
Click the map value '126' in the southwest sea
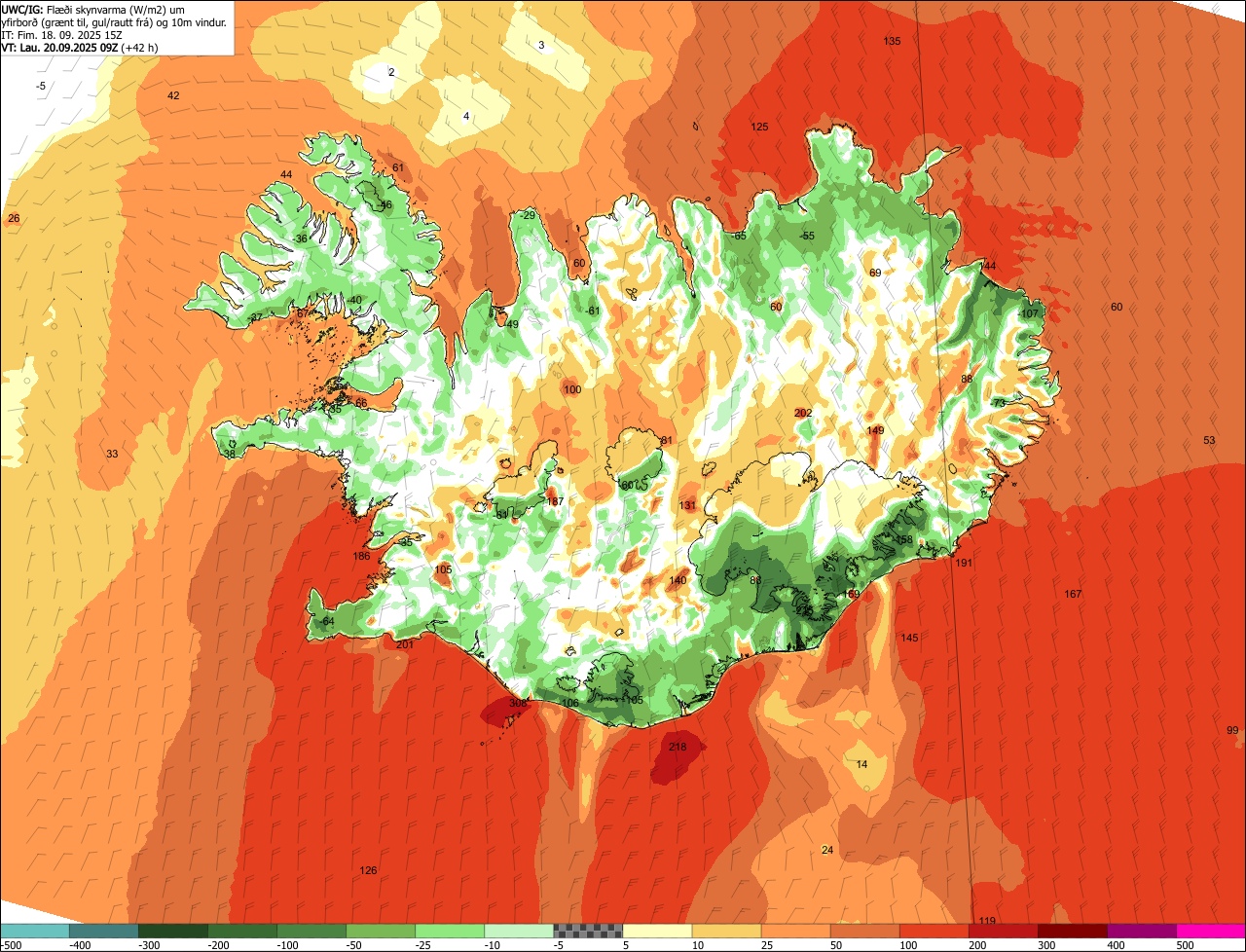(368, 870)
